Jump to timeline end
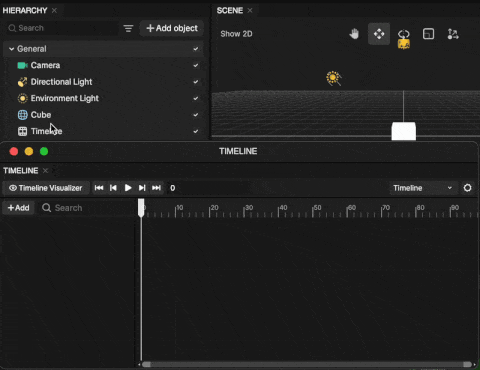The width and height of the screenshot is (480, 370). coord(156,188)
